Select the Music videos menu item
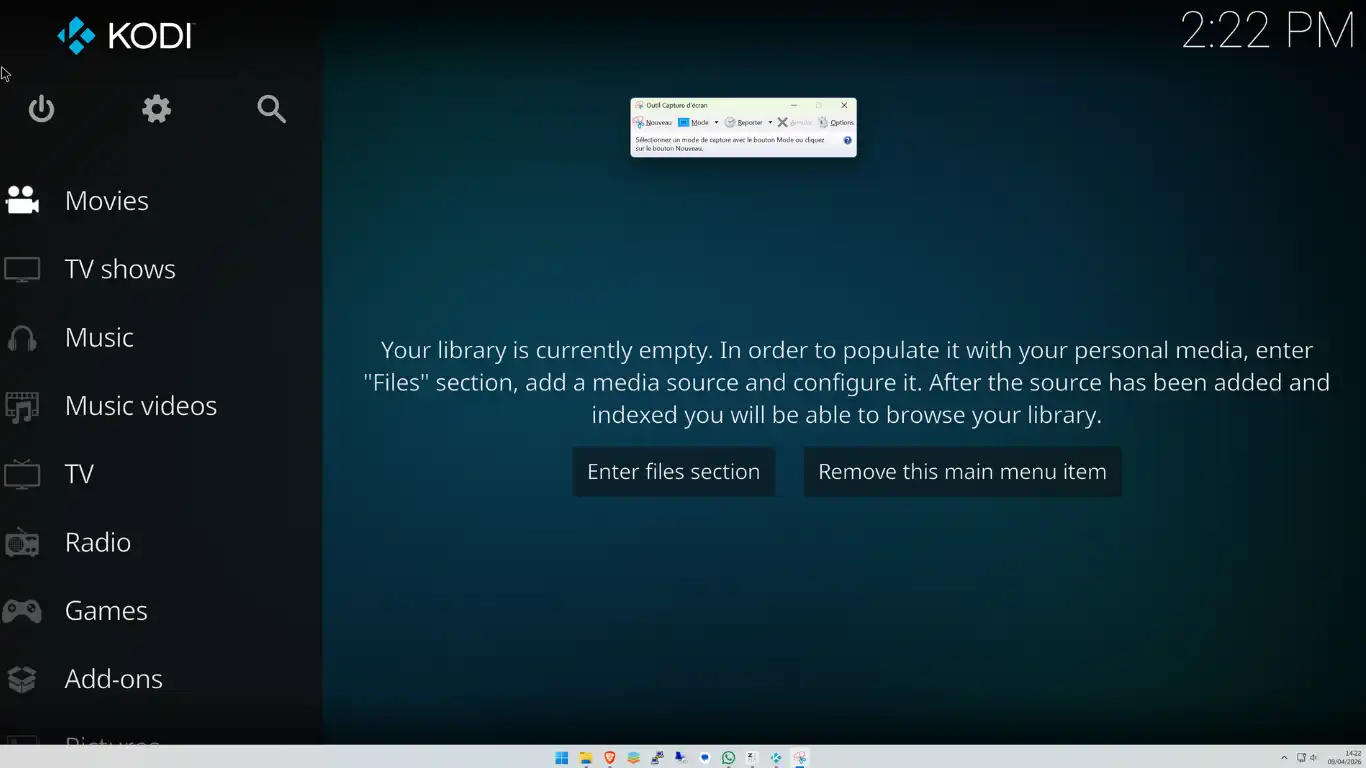Image resolution: width=1366 pixels, height=768 pixels. (140, 406)
